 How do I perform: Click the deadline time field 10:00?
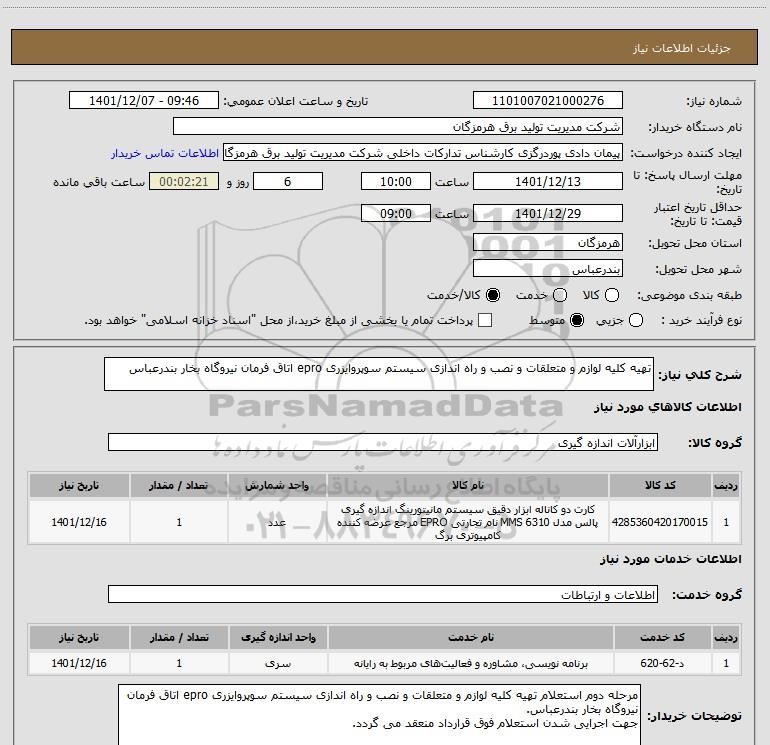pyautogui.click(x=396, y=182)
